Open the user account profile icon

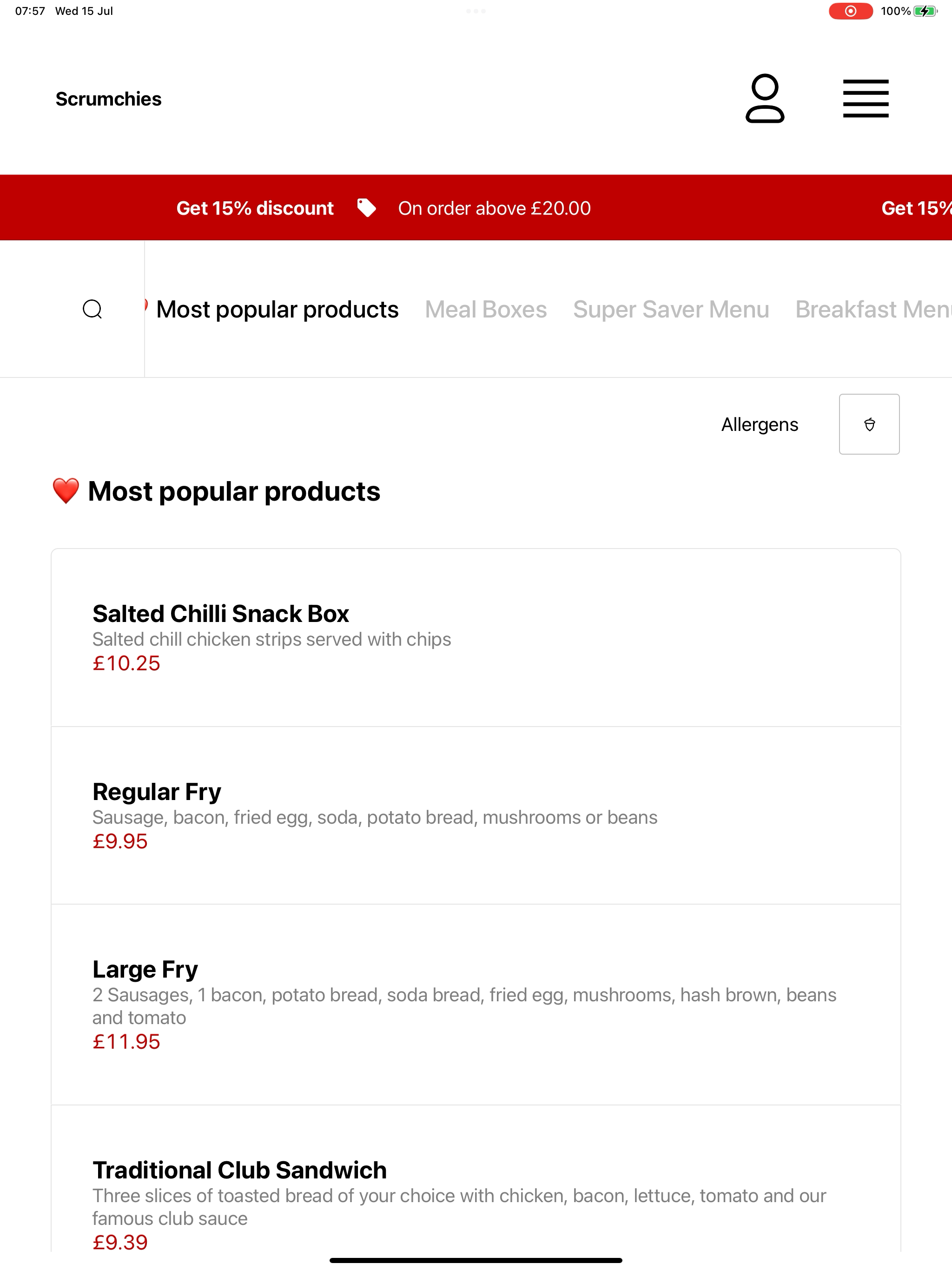point(765,98)
